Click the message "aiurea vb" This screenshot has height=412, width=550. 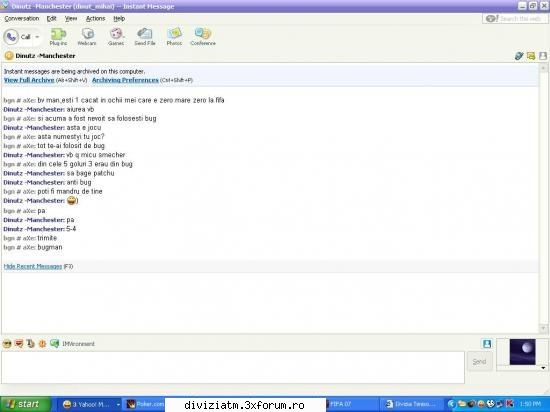[x=80, y=109]
